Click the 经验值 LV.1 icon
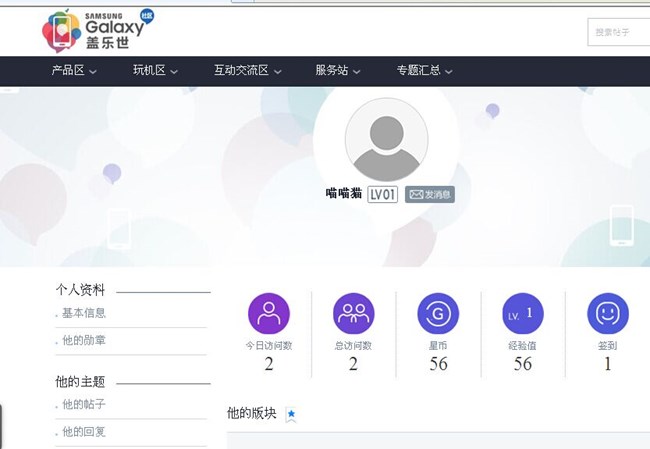This screenshot has height=449, width=650. pyautogui.click(x=522, y=313)
